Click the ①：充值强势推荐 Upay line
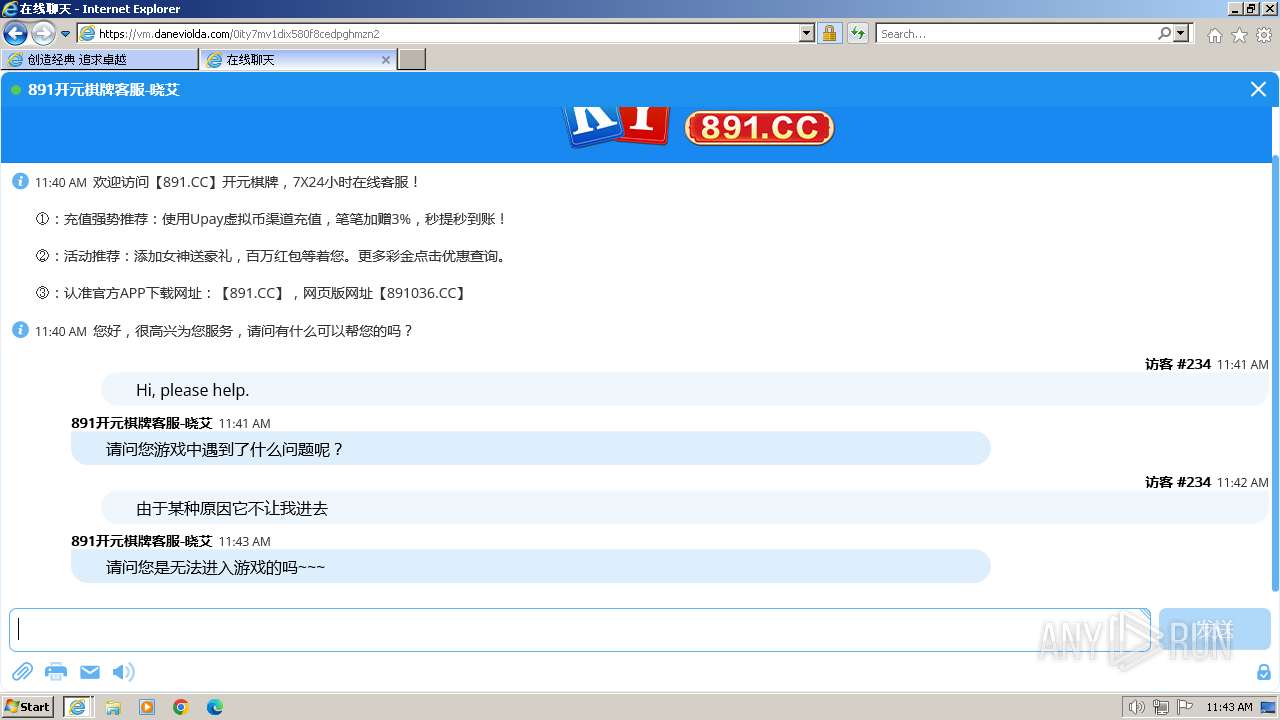 pyautogui.click(x=271, y=219)
